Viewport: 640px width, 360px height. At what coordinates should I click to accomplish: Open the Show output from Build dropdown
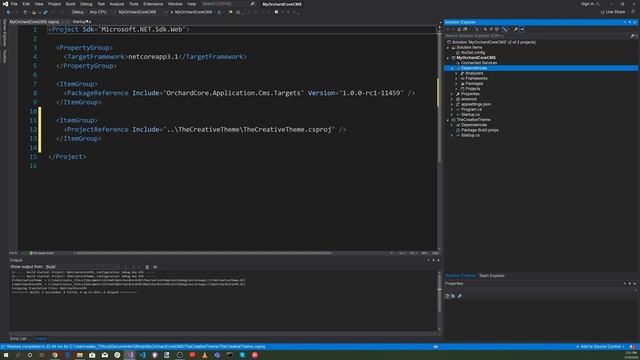[84, 267]
